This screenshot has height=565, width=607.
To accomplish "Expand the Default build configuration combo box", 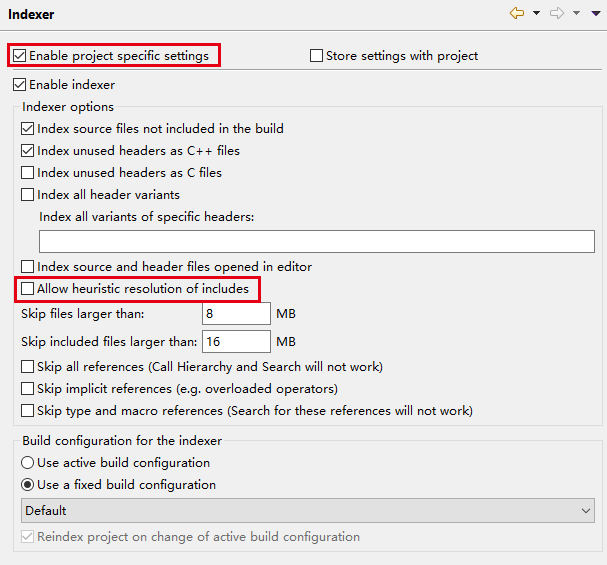I will pos(308,511).
